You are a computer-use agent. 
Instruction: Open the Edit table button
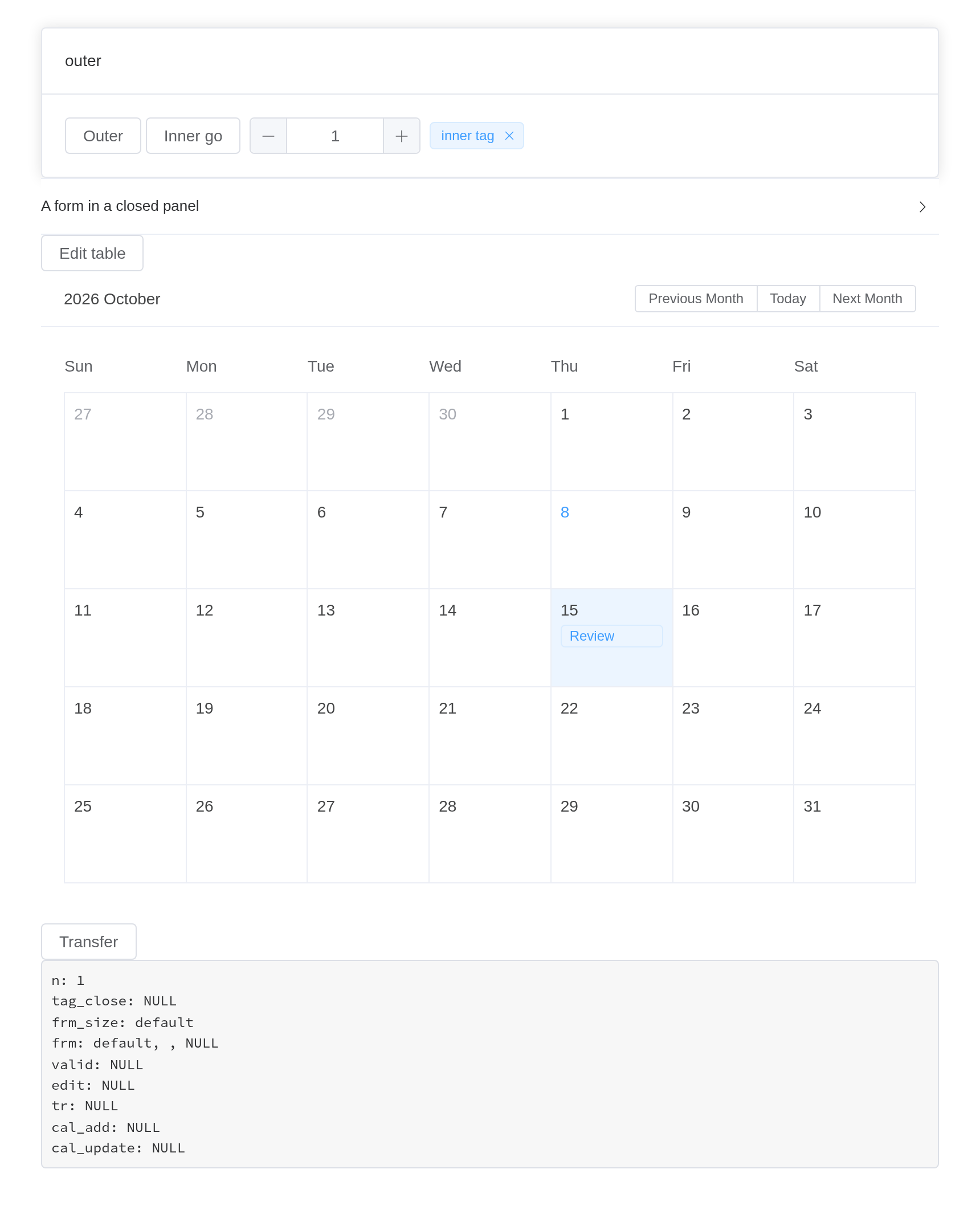click(92, 253)
